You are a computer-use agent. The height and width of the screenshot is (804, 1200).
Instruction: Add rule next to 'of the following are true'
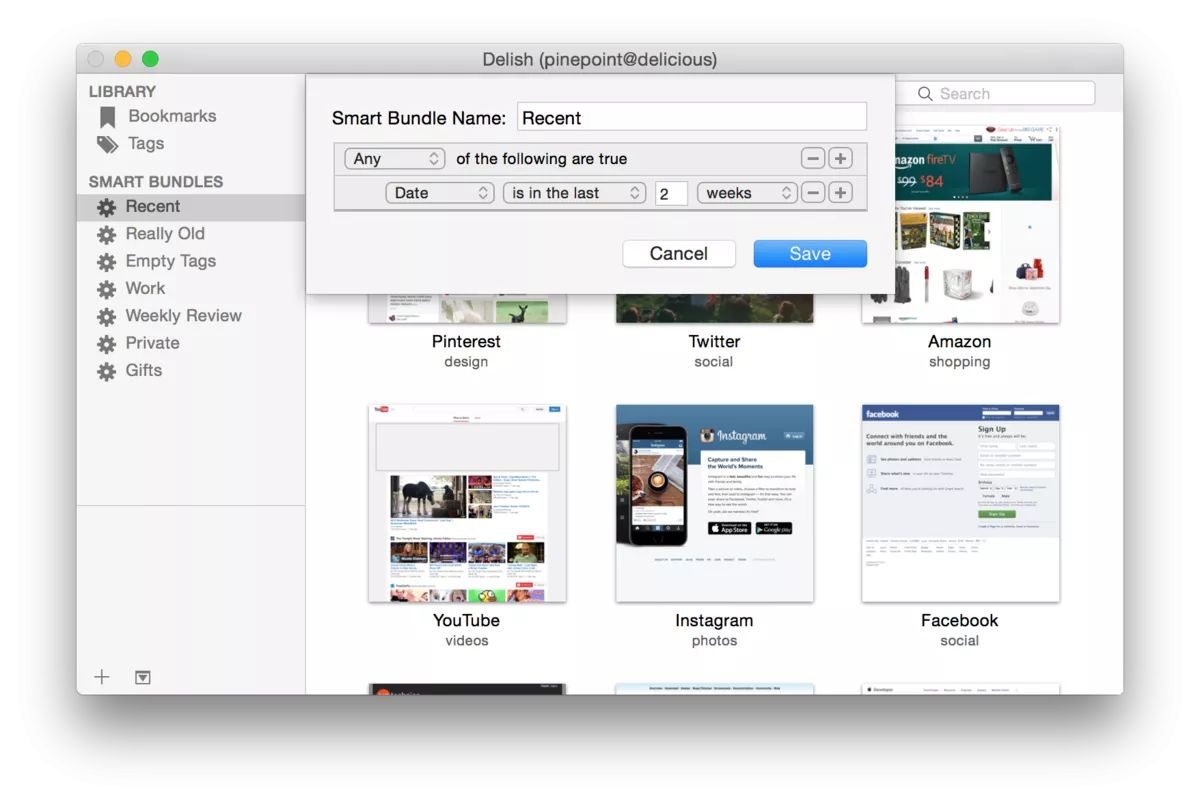pos(841,159)
